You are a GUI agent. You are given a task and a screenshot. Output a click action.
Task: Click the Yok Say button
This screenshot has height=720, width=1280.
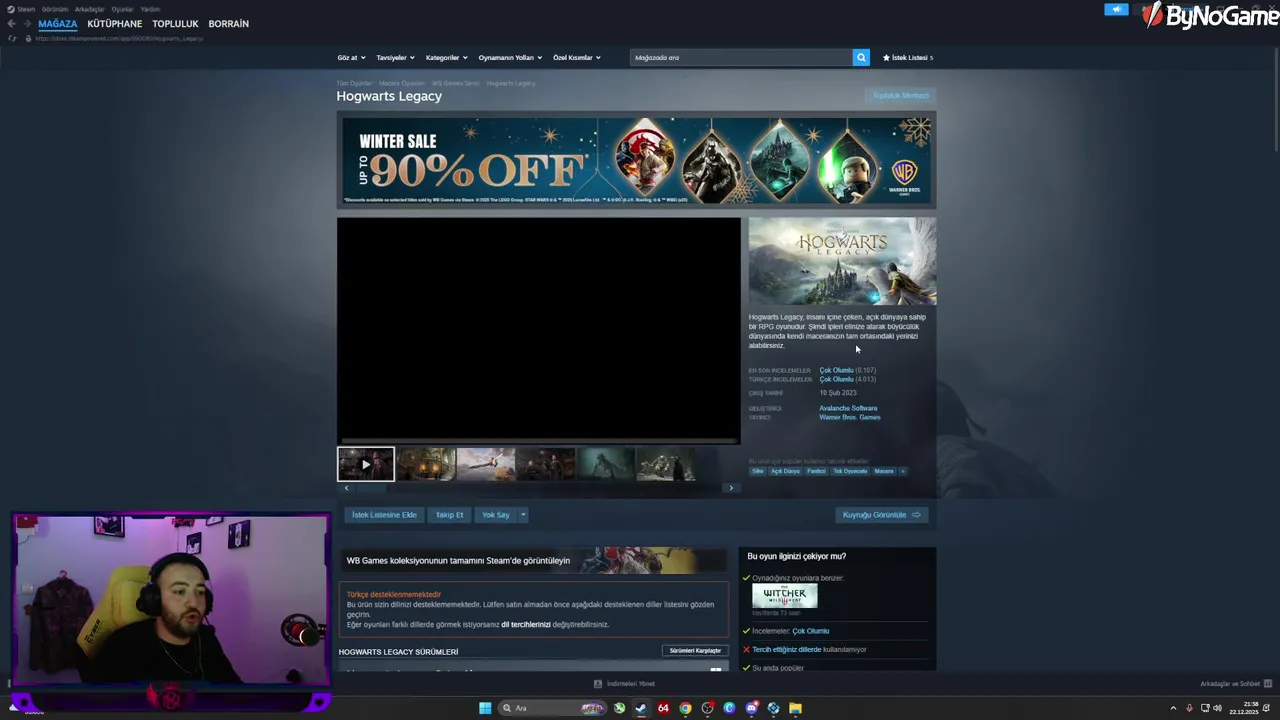tap(496, 515)
